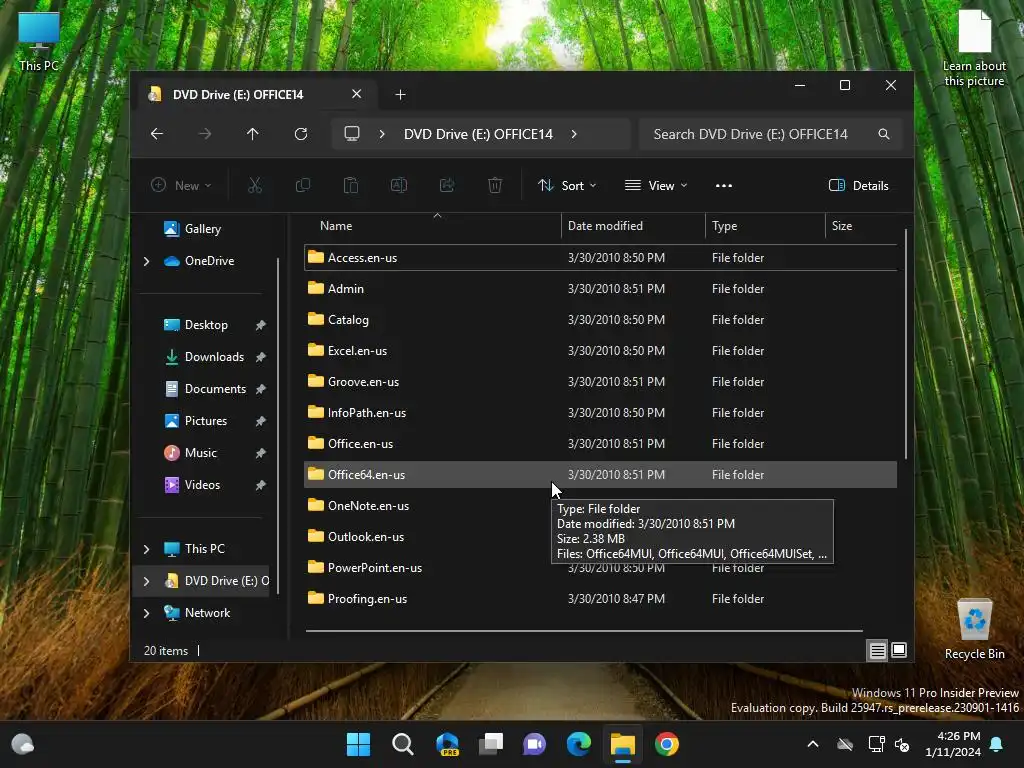Select This PC desktop icon
The image size is (1024, 768).
[x=39, y=42]
